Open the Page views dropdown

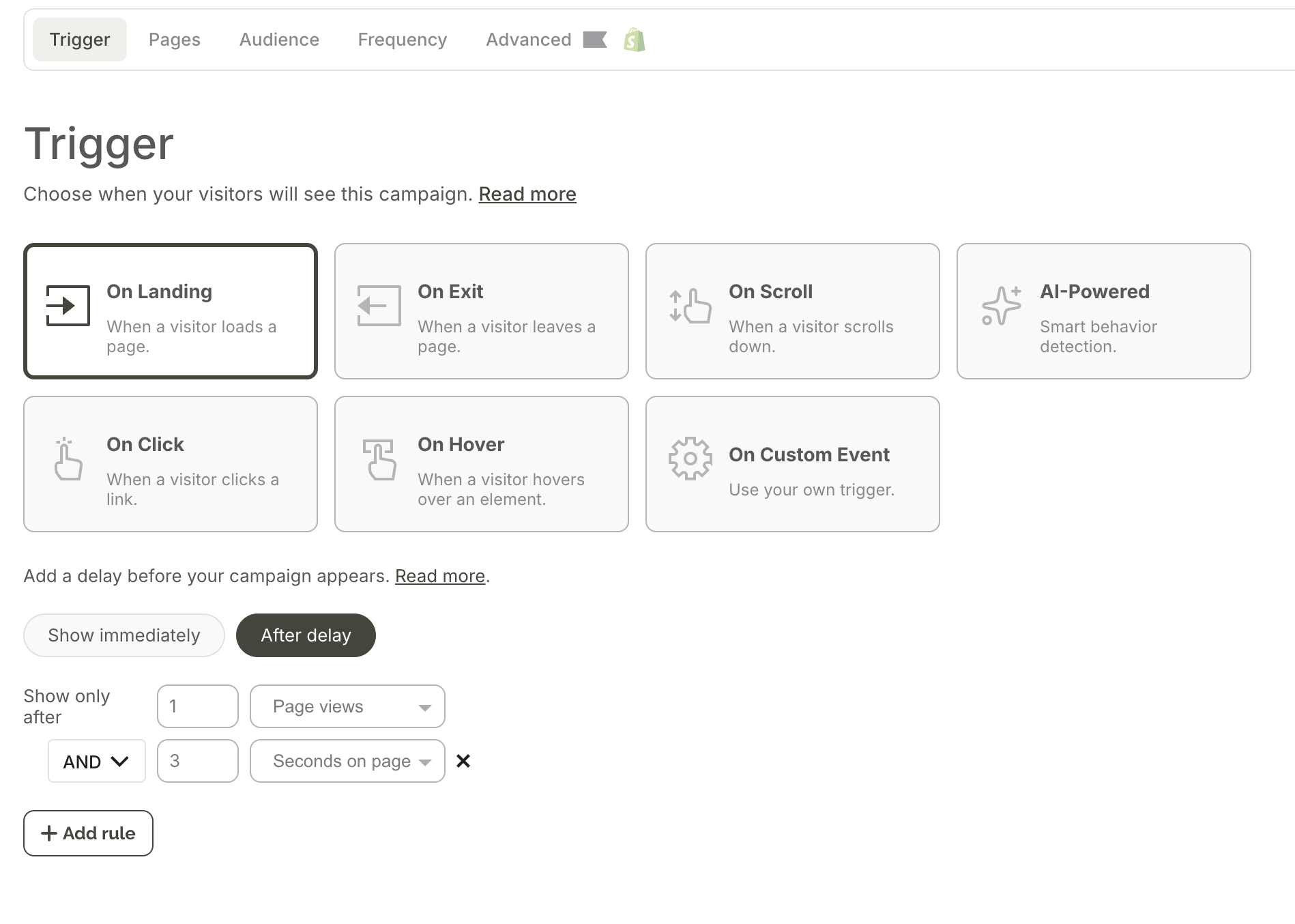[347, 706]
